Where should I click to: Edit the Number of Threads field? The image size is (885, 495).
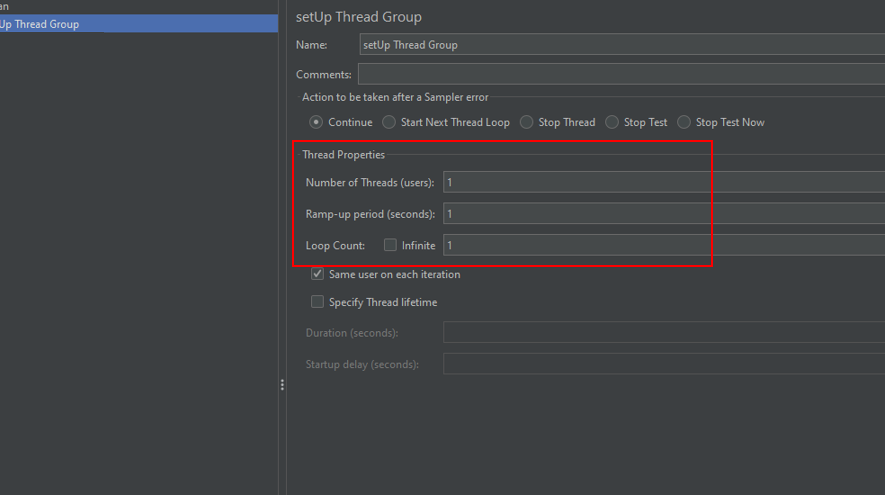tap(664, 182)
